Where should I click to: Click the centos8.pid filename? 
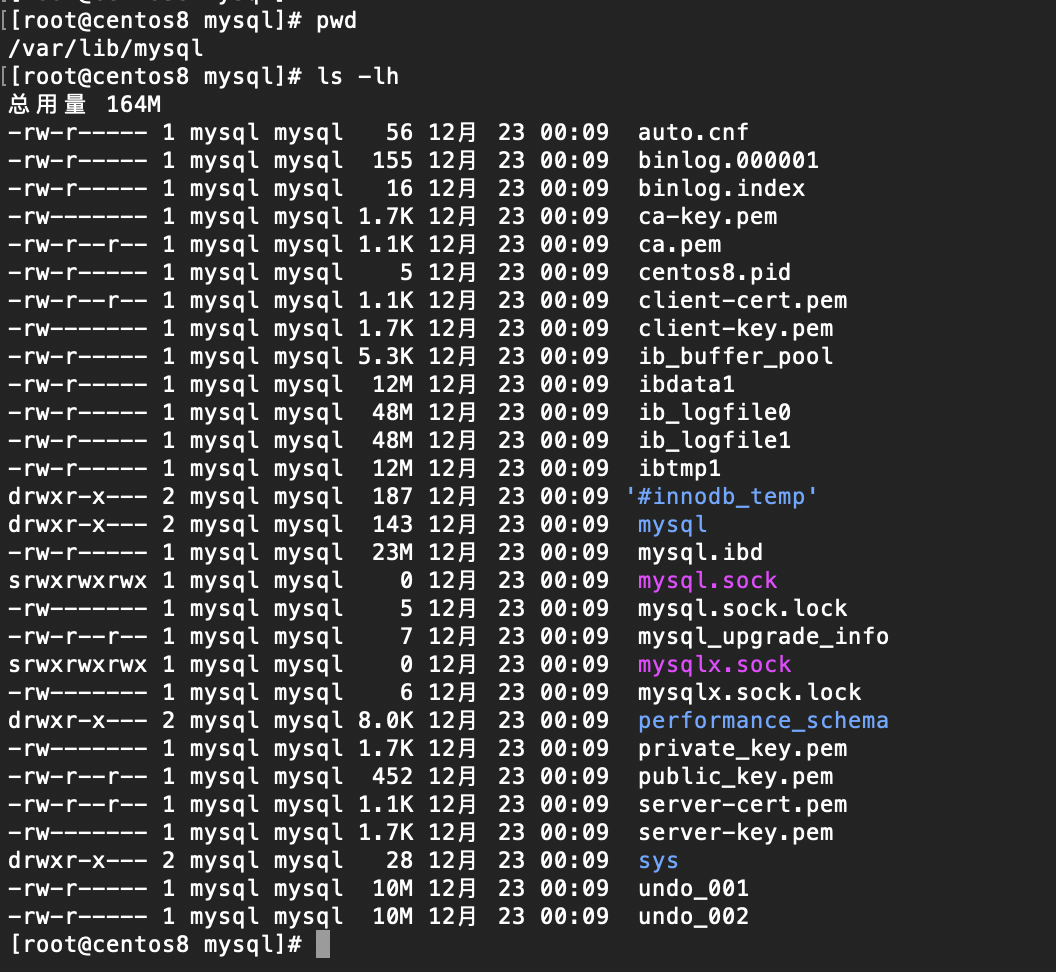714,272
